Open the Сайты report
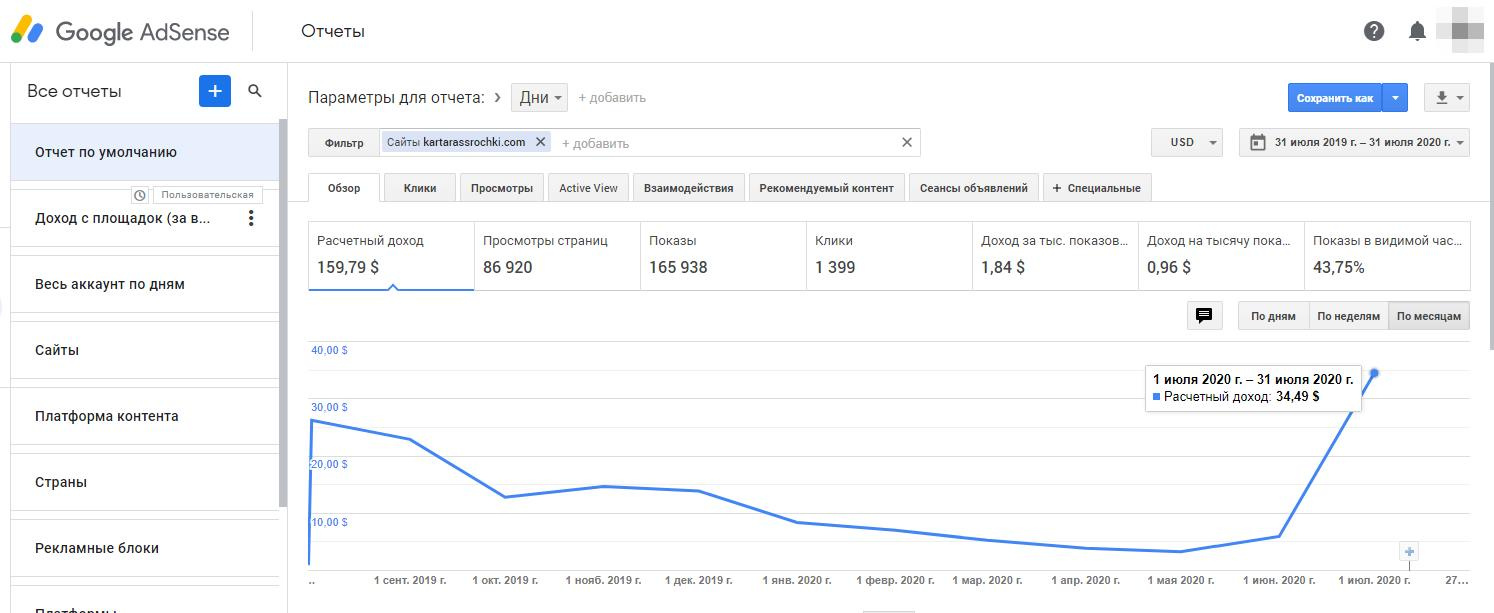This screenshot has width=1494, height=613. (x=145, y=350)
